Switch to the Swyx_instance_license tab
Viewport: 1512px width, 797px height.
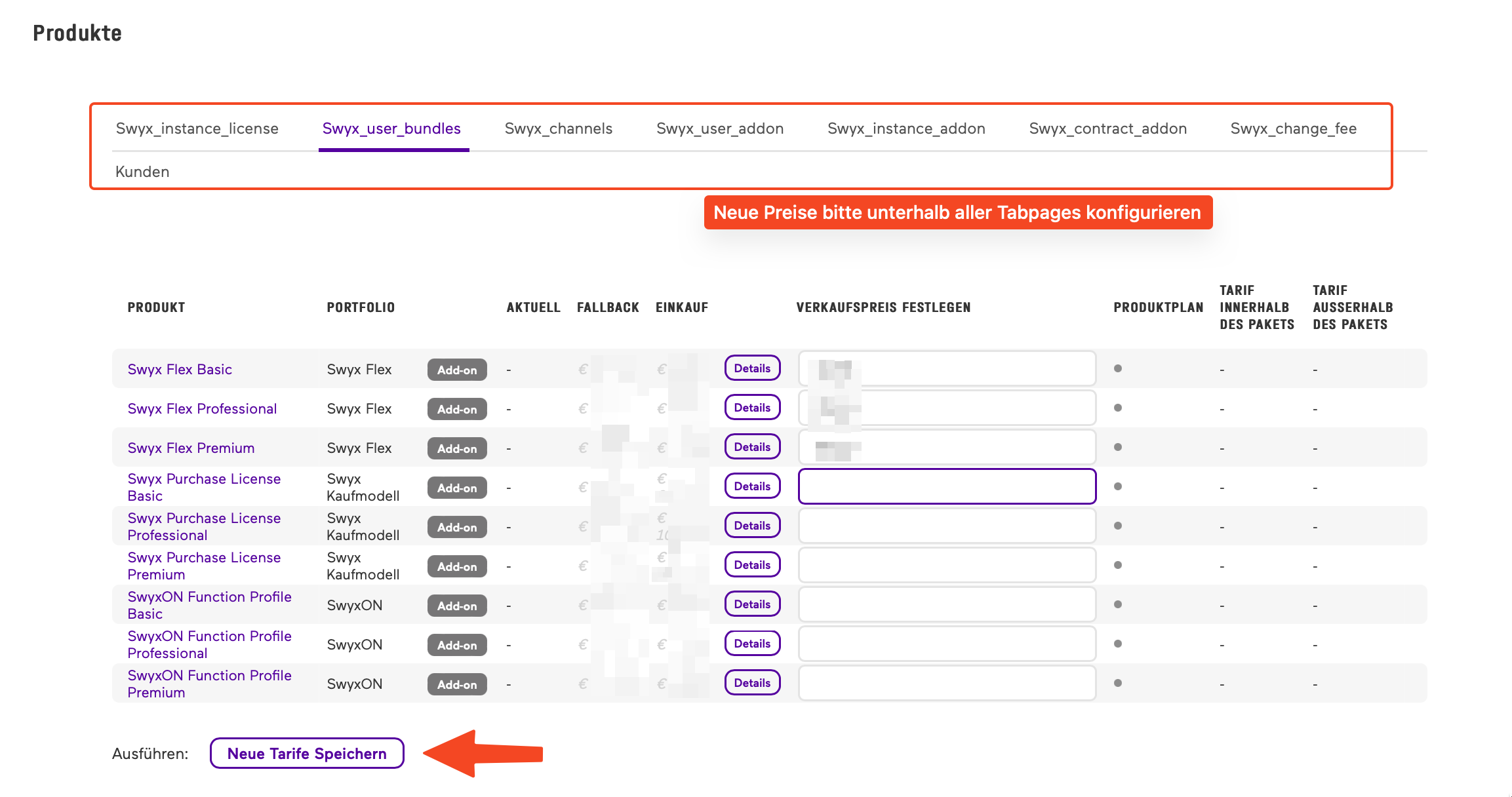(x=197, y=128)
